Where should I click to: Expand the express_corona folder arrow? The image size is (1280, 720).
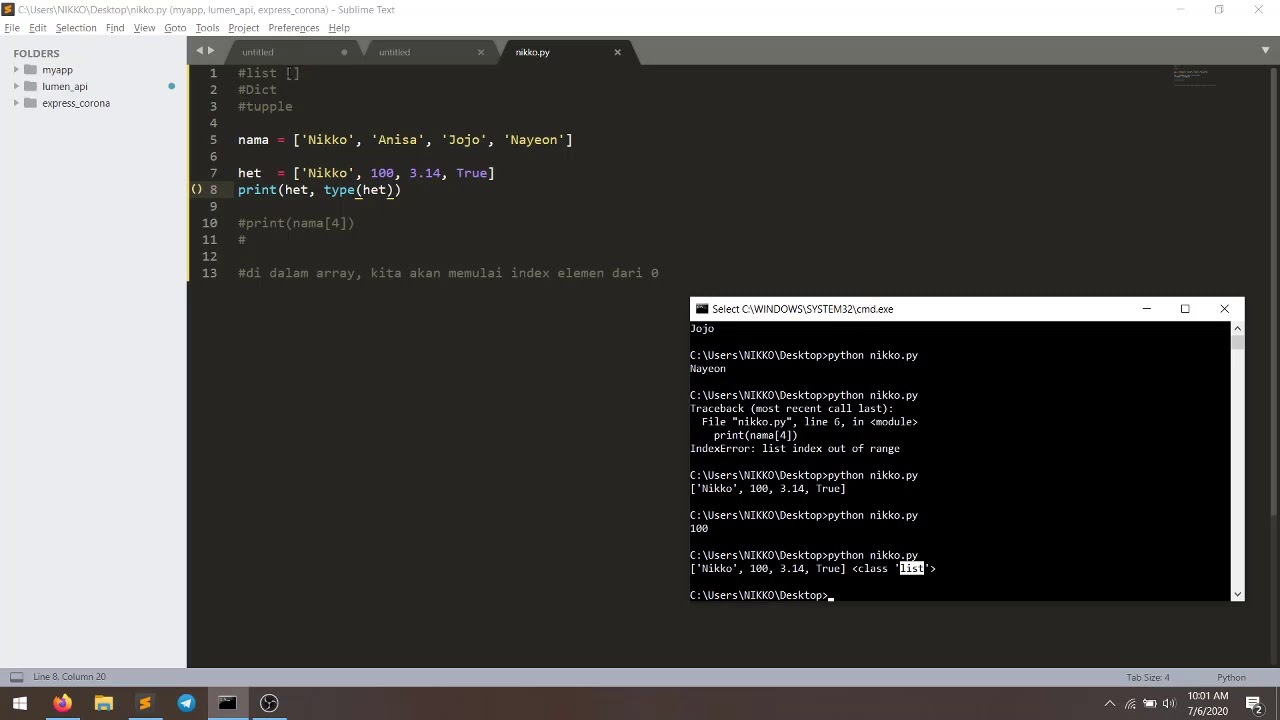(16, 103)
